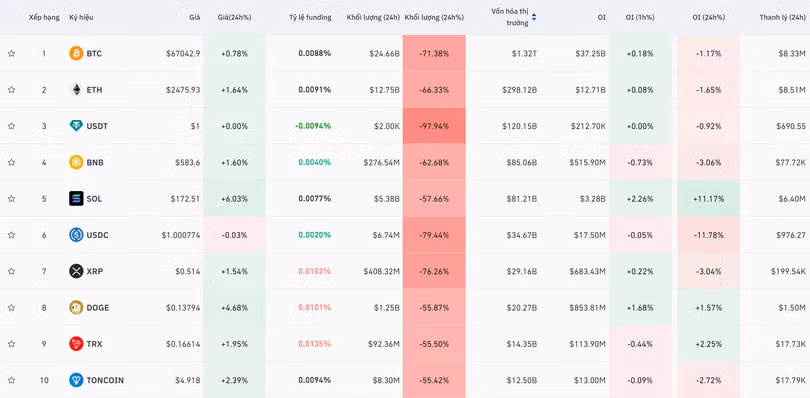Click USDC OI 24h change -11.78%
The image size is (810, 398).
pyautogui.click(x=708, y=235)
